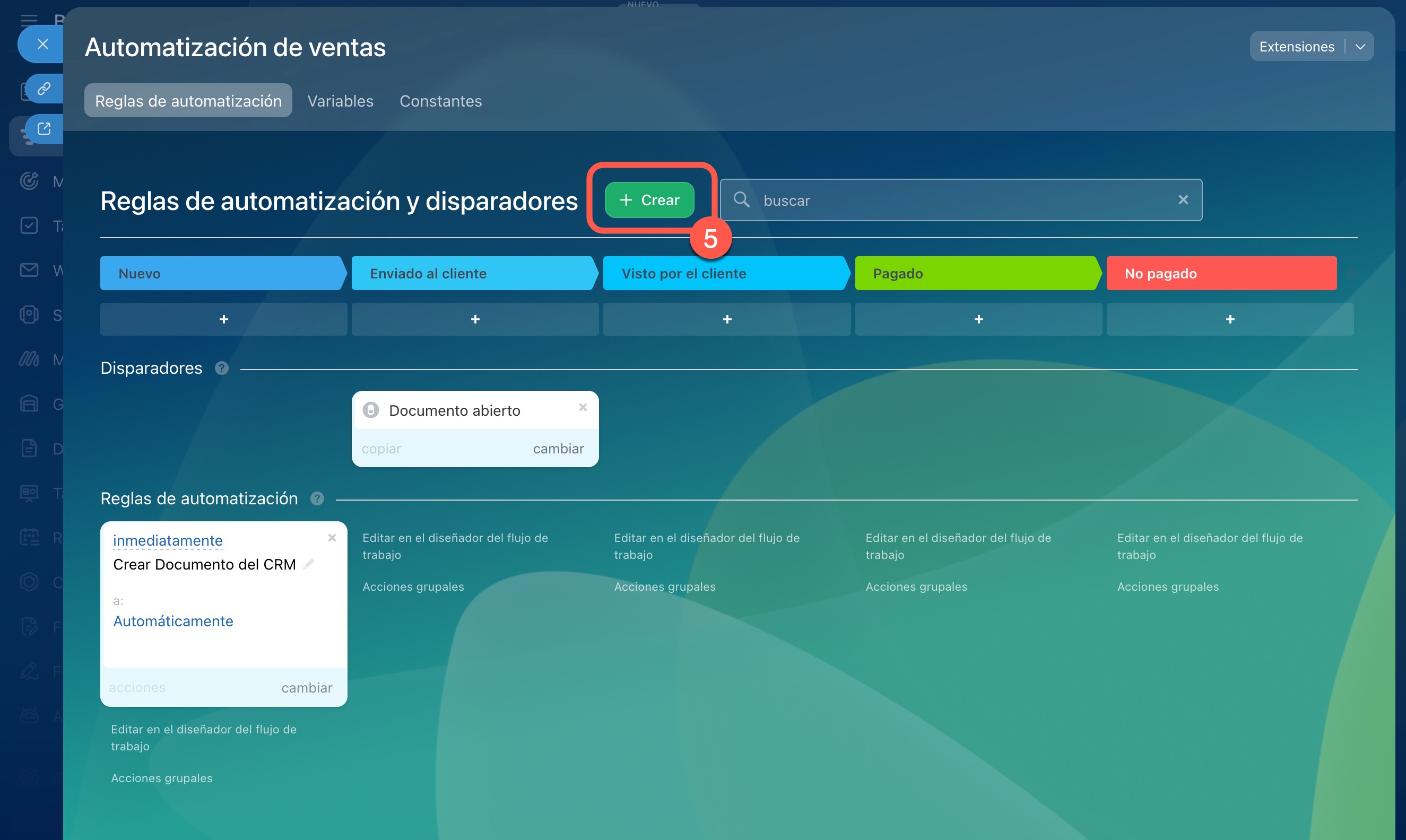Viewport: 1406px width, 840px height.
Task: Switch to the Variables tab
Action: (x=340, y=101)
